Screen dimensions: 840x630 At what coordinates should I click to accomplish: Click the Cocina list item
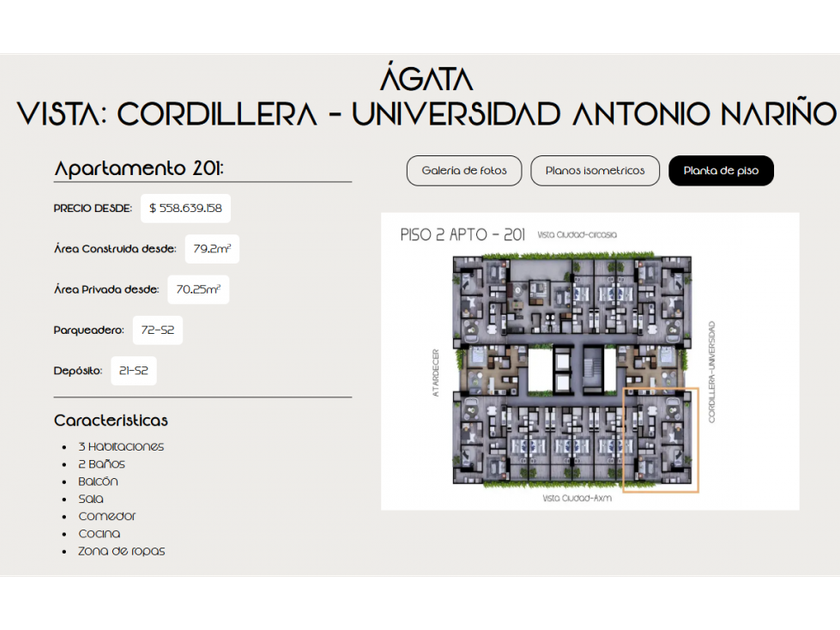pos(100,534)
